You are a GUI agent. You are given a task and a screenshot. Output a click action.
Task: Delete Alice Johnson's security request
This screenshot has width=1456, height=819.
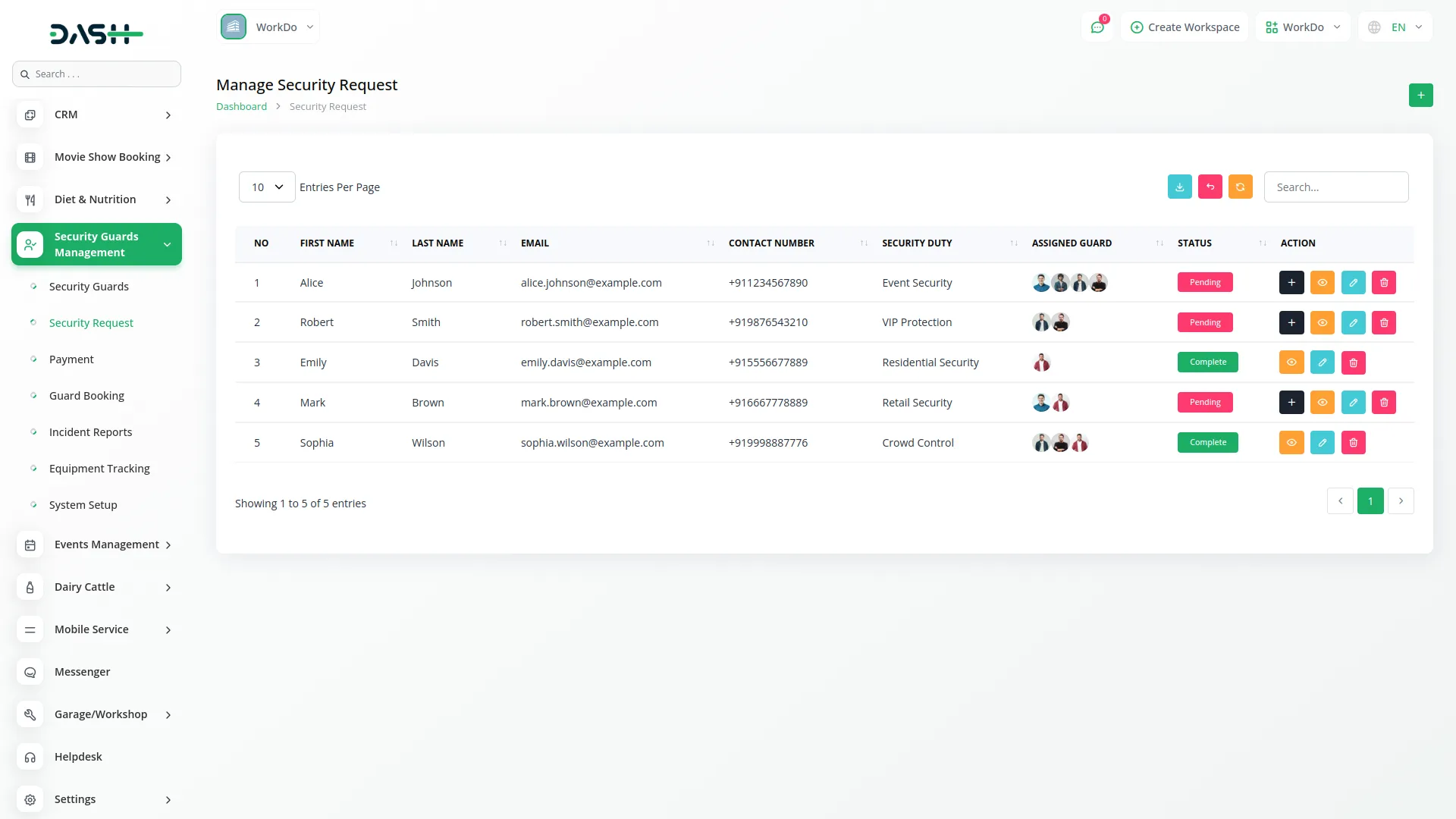1384,283
